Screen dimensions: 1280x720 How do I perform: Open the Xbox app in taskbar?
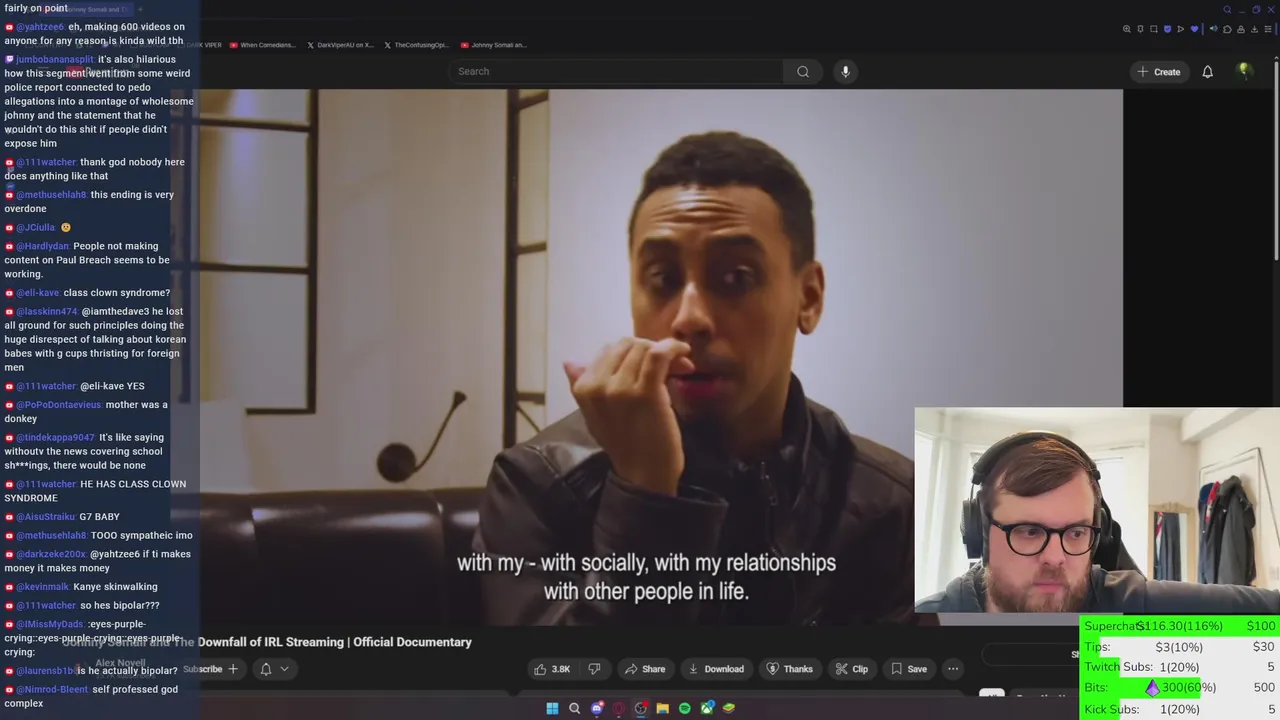pos(707,708)
